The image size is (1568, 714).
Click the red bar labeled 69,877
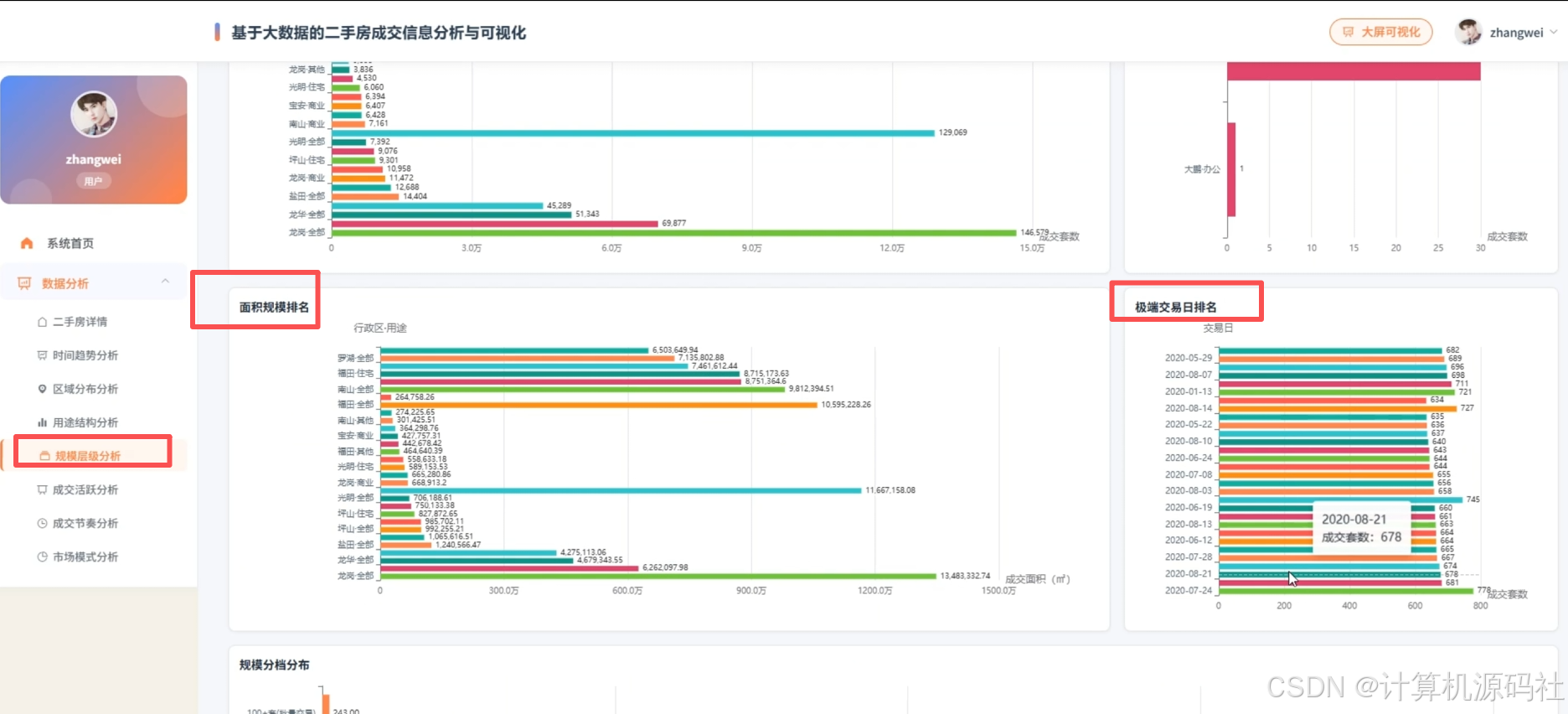coord(495,224)
